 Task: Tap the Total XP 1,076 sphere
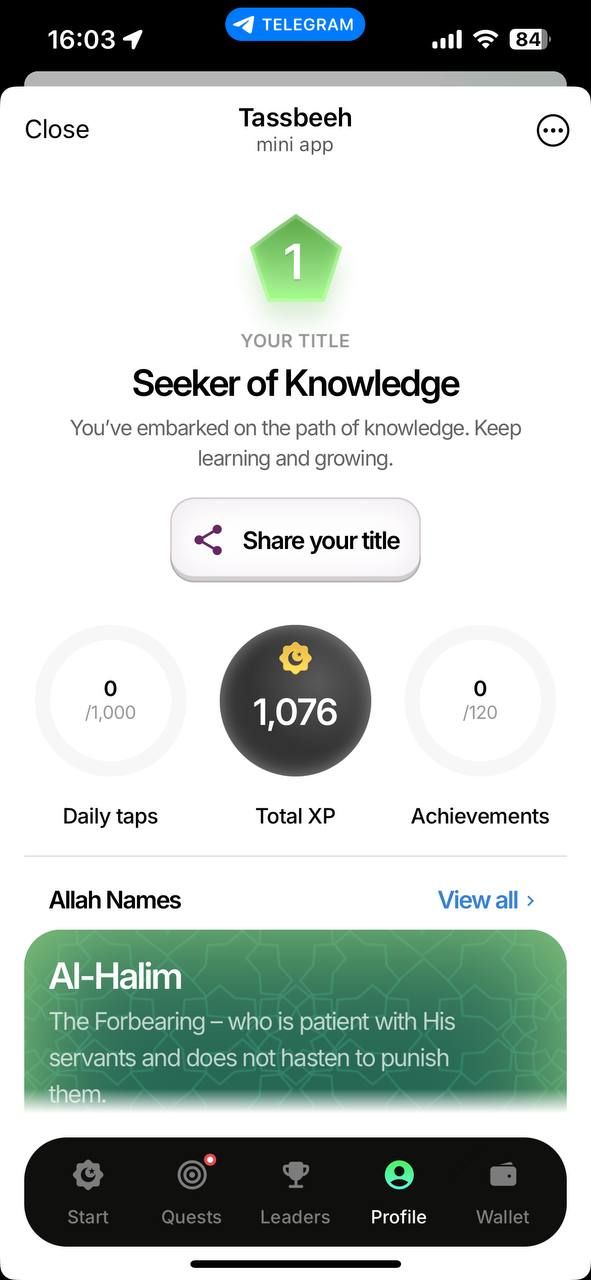click(x=295, y=701)
